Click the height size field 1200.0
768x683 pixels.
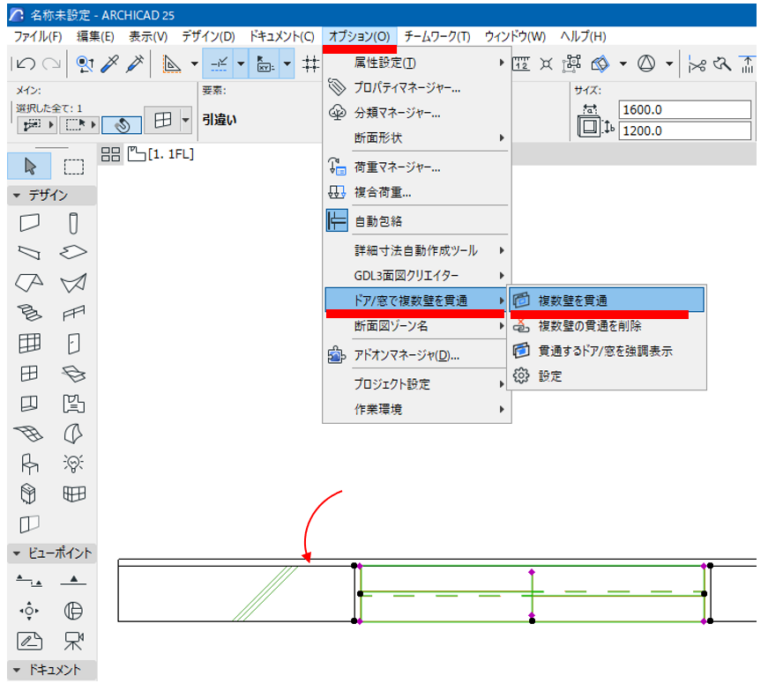pos(685,131)
